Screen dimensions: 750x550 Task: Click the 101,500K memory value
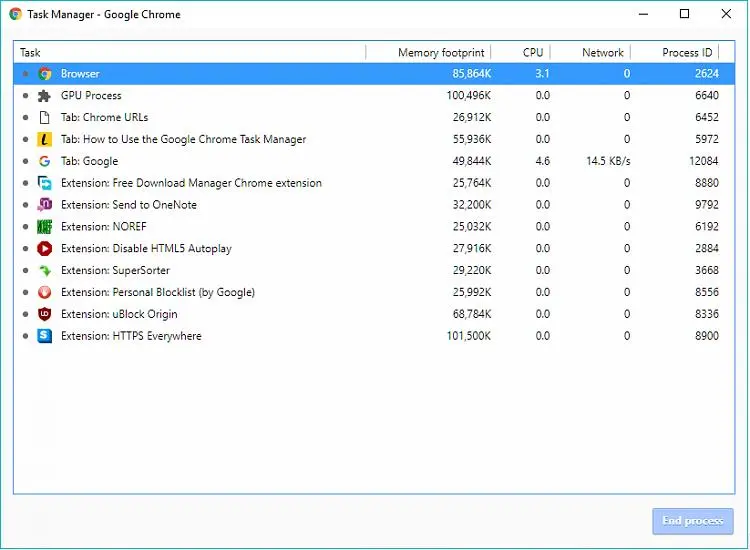click(469, 336)
